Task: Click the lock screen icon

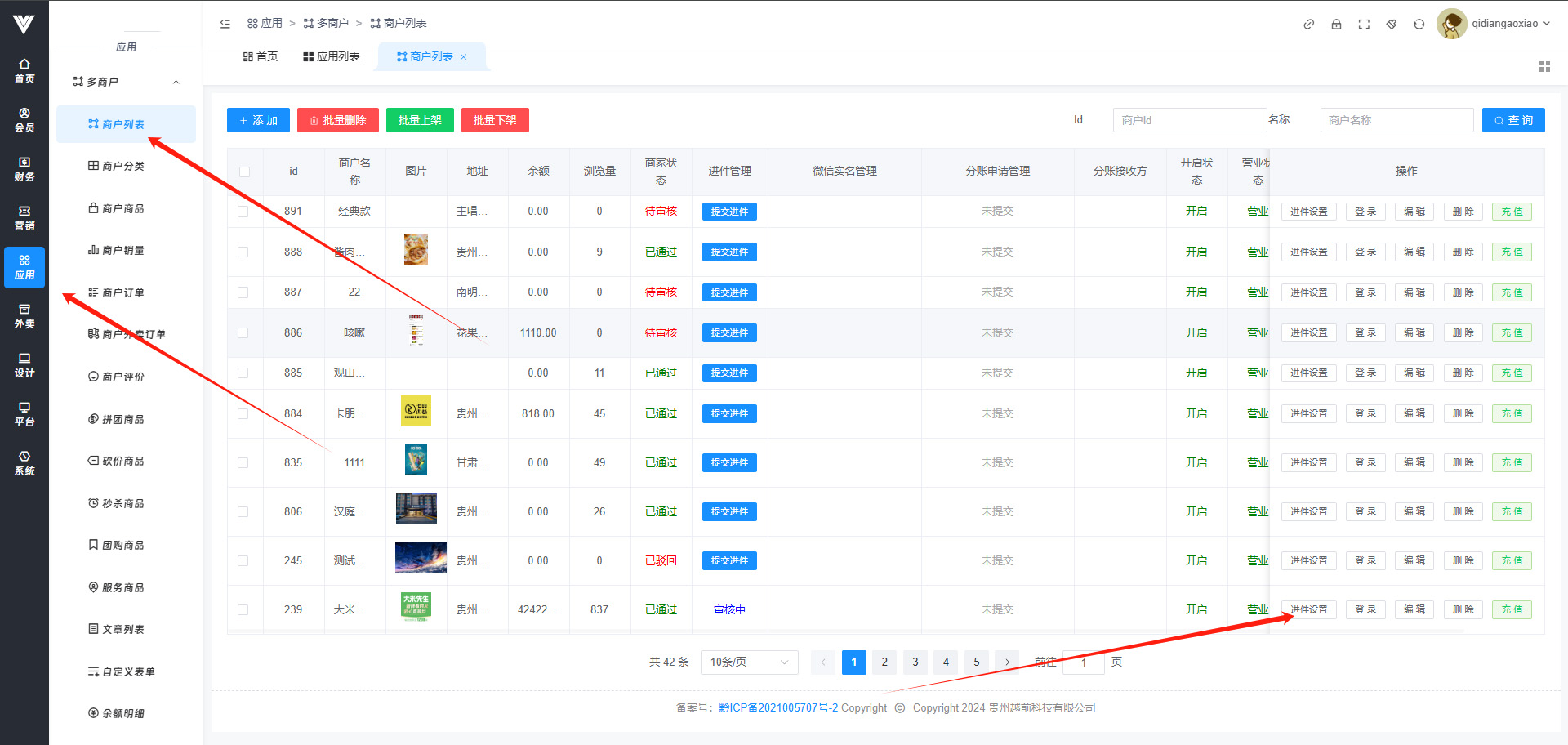Action: click(1336, 25)
